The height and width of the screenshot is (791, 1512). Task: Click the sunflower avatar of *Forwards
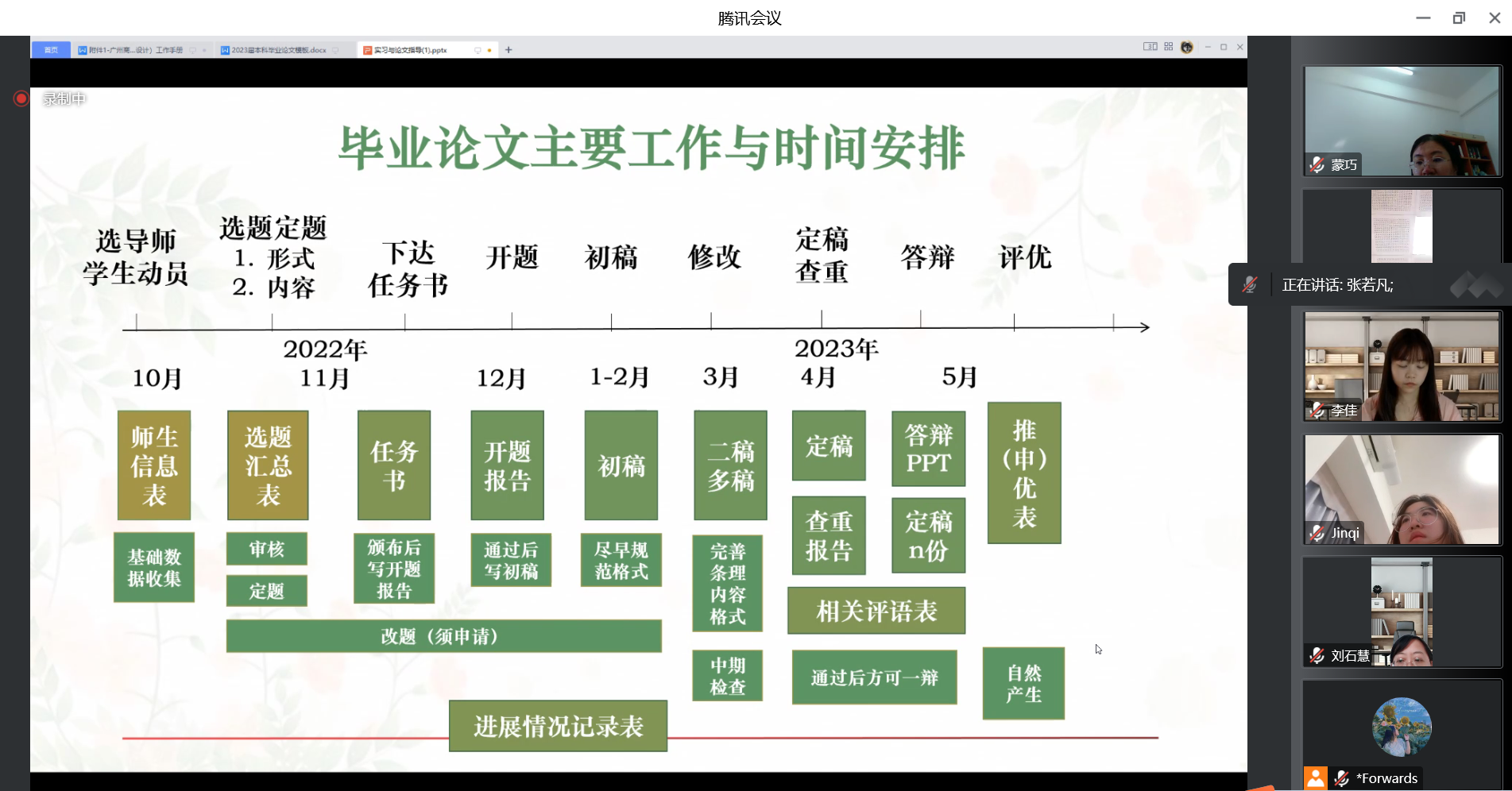1402,727
